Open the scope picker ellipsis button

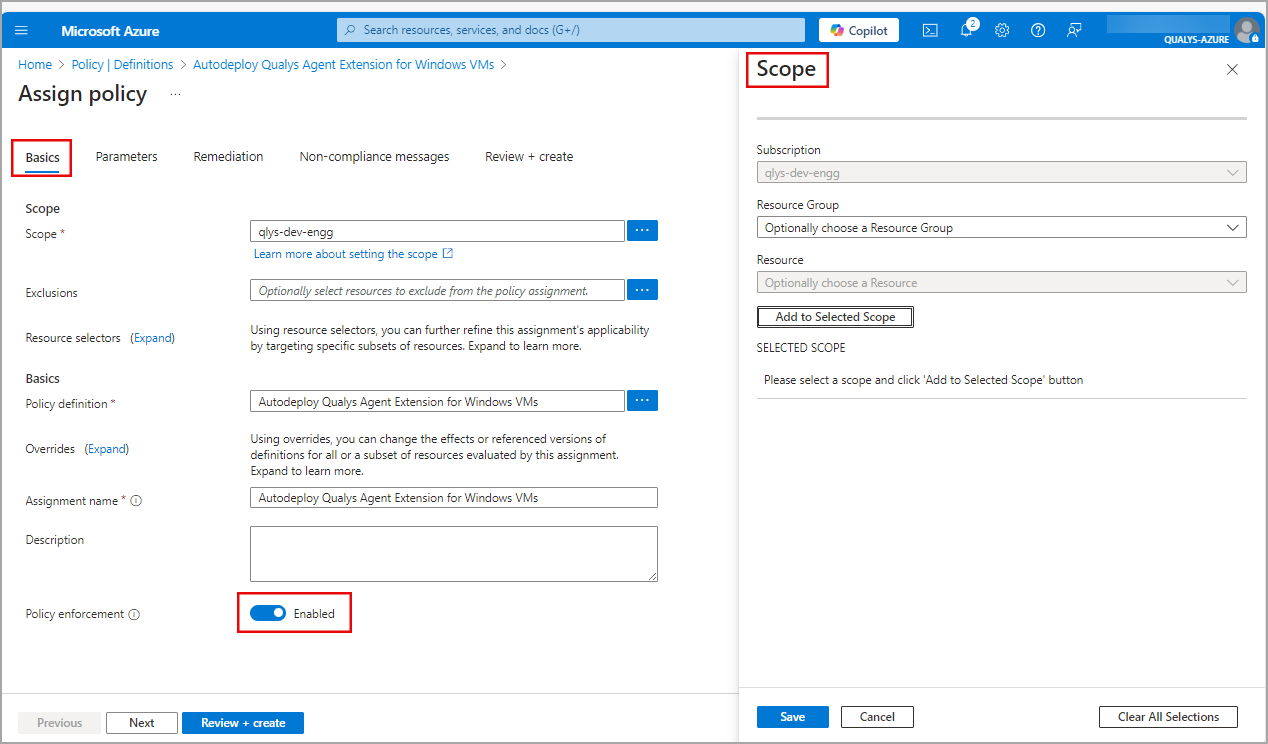[x=642, y=230]
